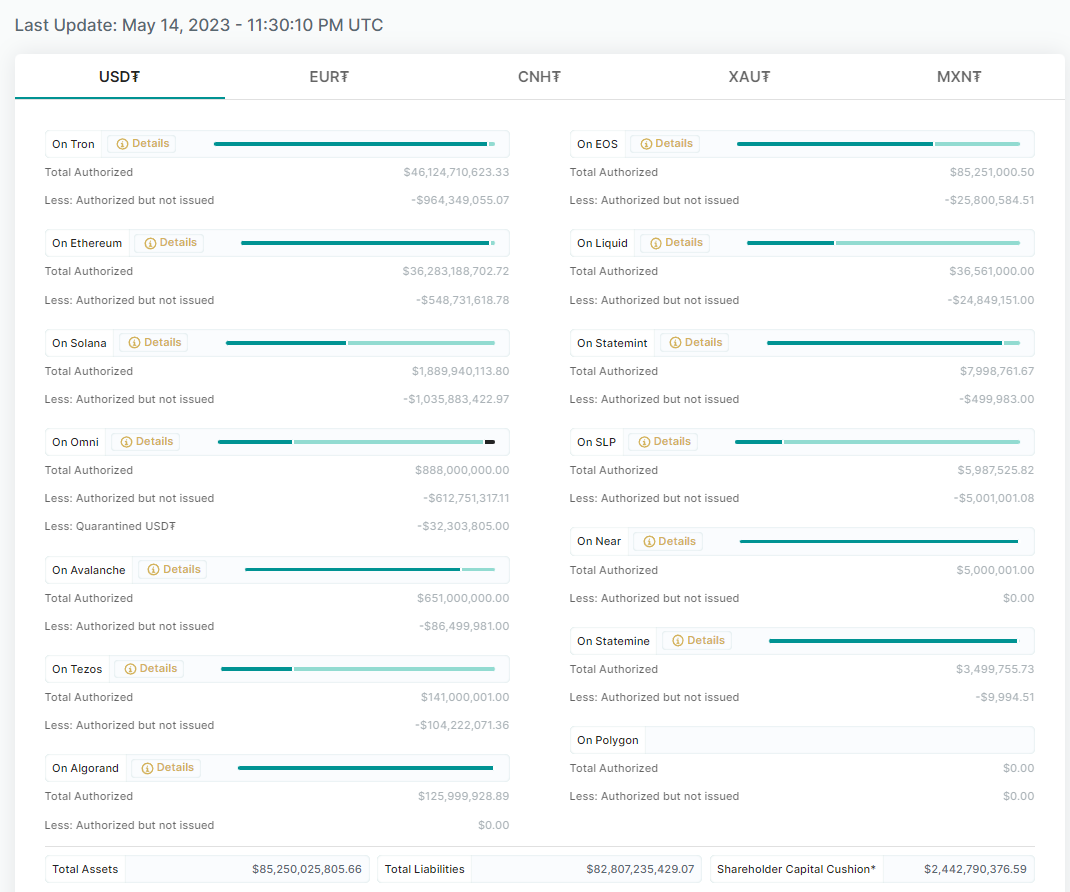1070x892 pixels.
Task: Select Statemint unissued amount -$499,983.00
Action: click(997, 399)
